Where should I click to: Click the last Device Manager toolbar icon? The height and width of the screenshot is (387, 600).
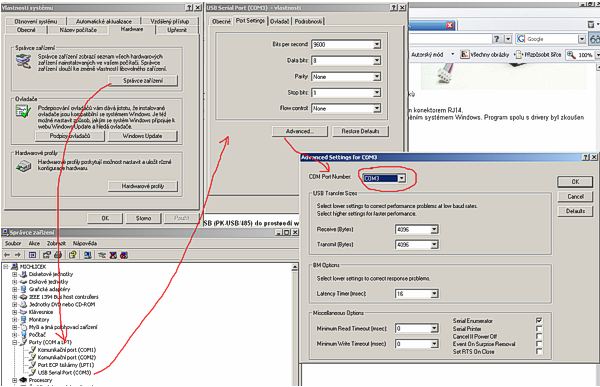124,255
